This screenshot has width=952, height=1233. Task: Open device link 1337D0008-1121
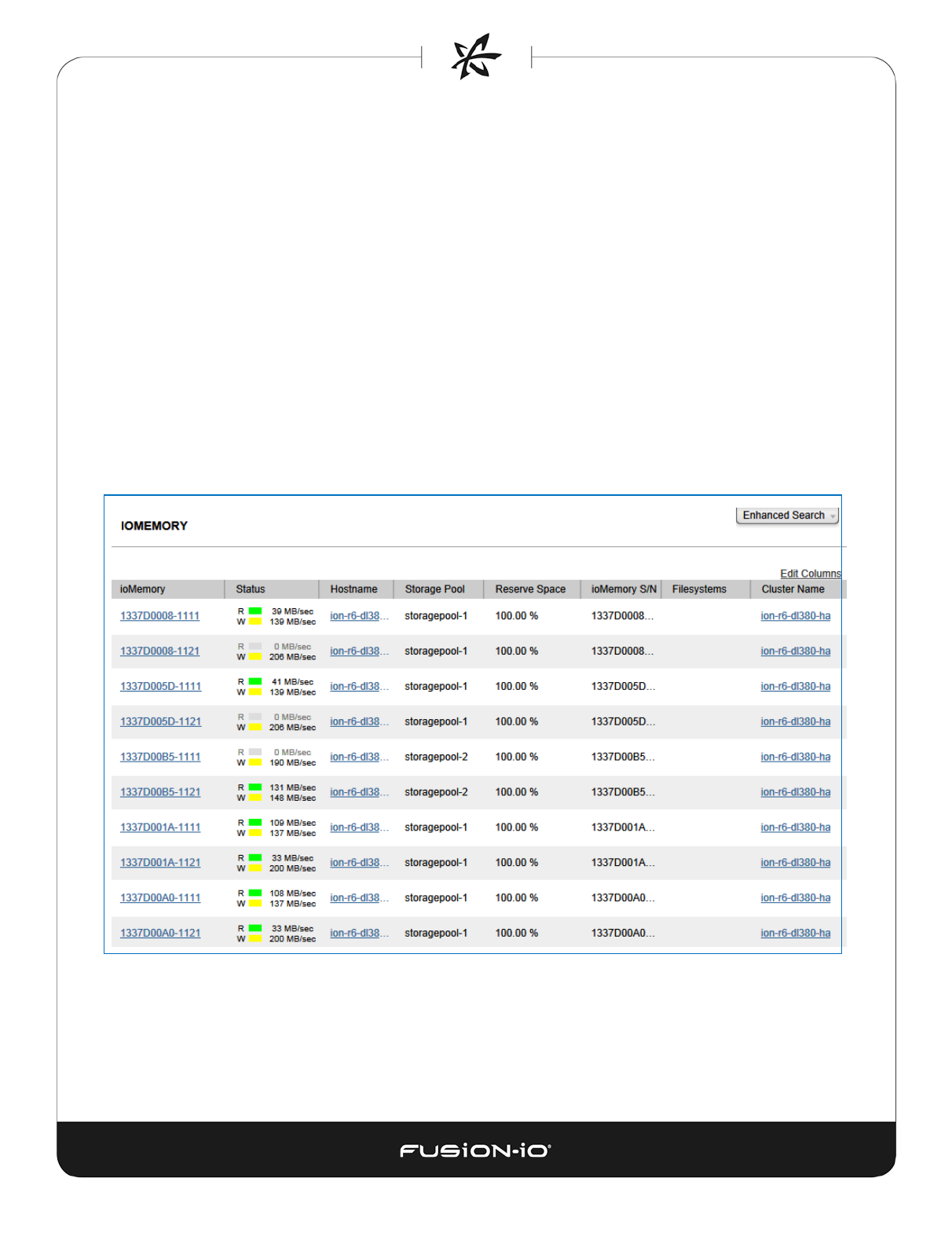pyautogui.click(x=159, y=651)
